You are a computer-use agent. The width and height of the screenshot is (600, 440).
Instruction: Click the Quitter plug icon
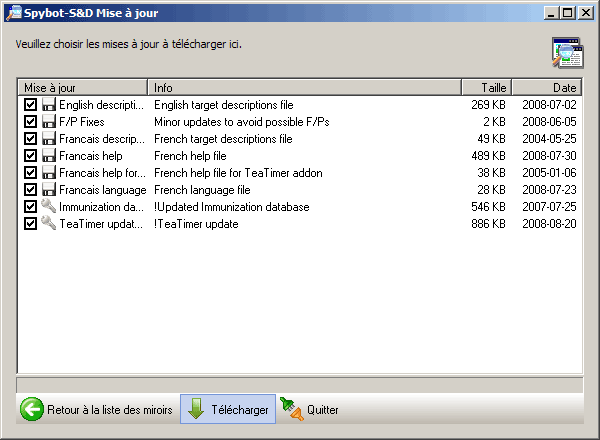291,410
